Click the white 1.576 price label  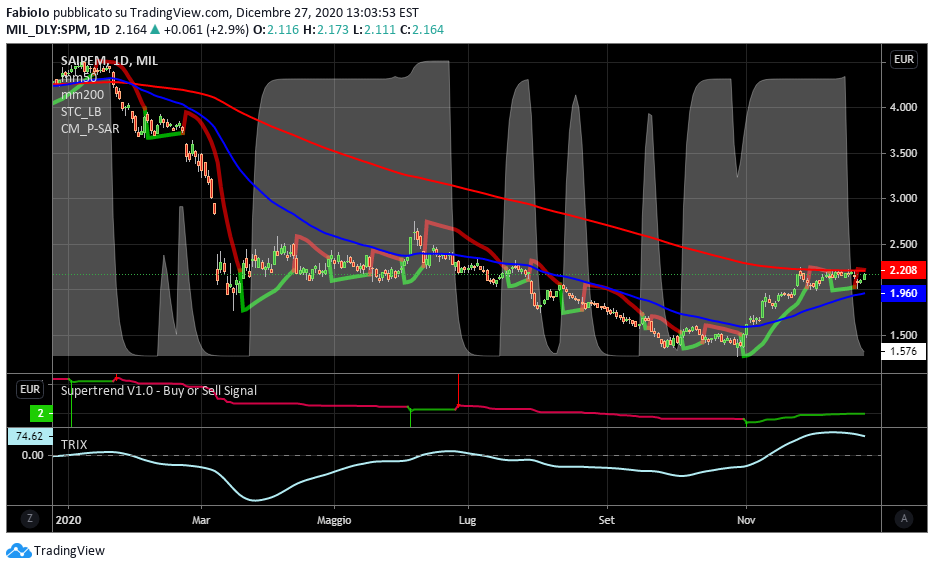(902, 351)
